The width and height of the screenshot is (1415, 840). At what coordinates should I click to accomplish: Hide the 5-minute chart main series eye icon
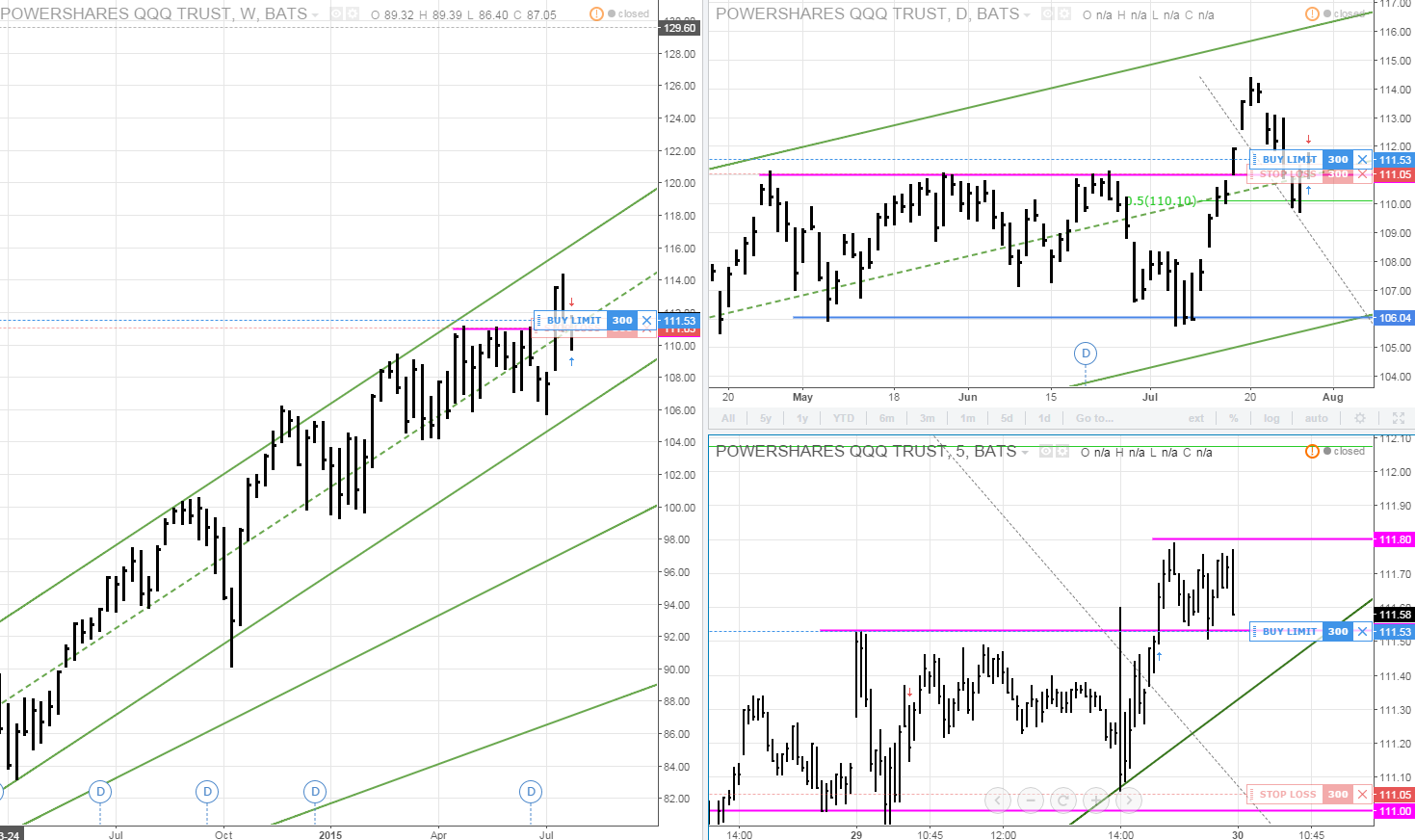coord(1046,452)
